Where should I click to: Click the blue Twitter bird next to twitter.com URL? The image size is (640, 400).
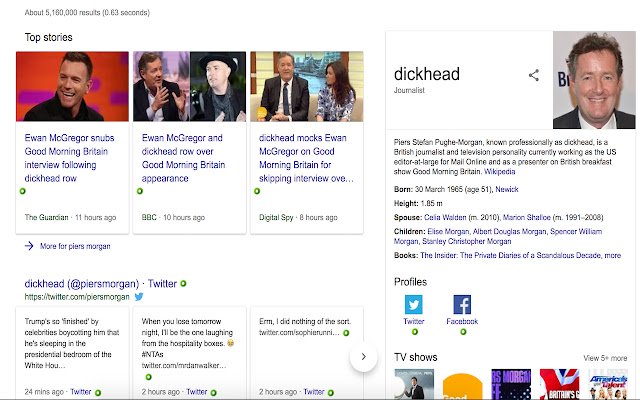click(139, 297)
